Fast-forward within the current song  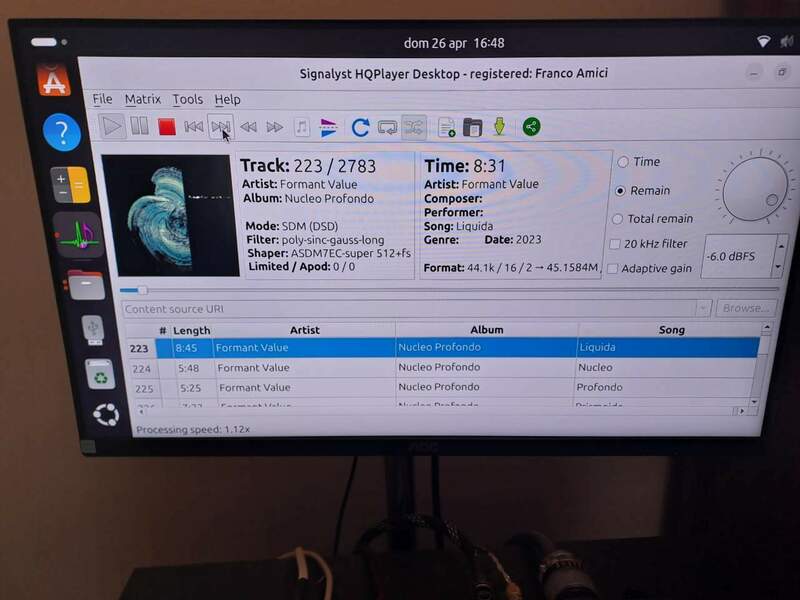pos(274,127)
